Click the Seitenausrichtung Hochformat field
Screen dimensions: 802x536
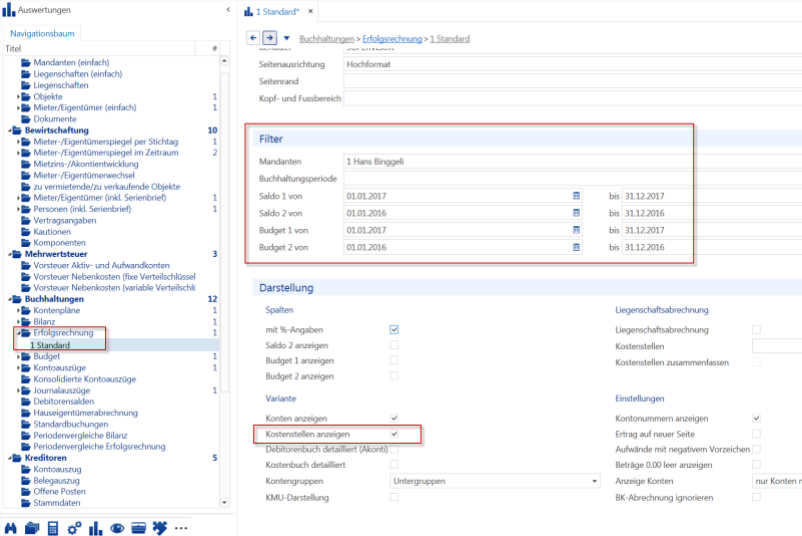point(572,64)
